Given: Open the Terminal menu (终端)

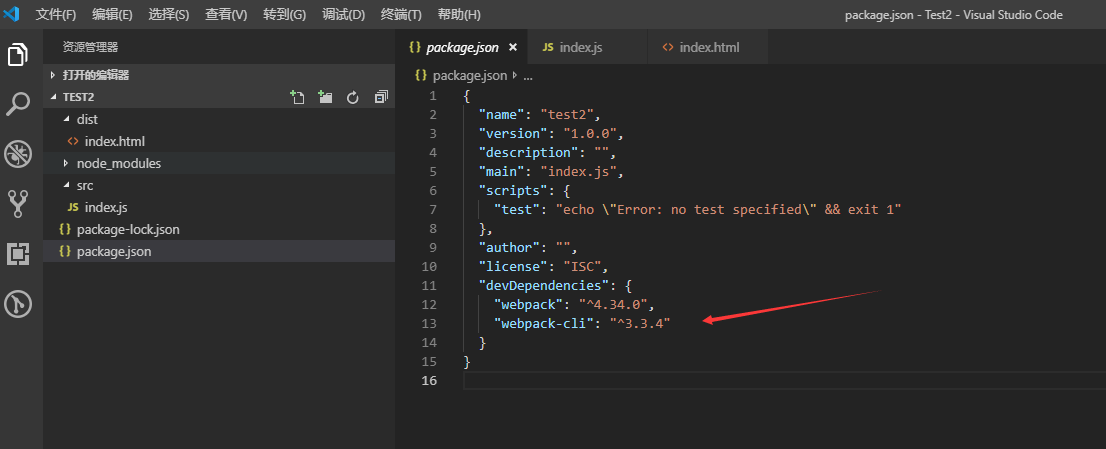Looking at the screenshot, I should [401, 14].
